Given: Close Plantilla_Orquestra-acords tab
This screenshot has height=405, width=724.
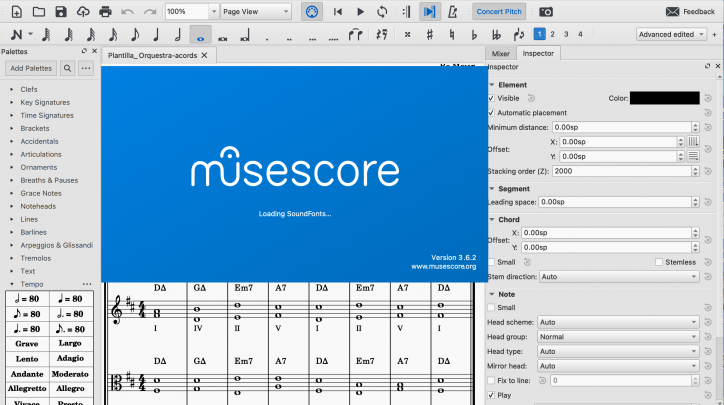Looking at the screenshot, I should (x=205, y=55).
